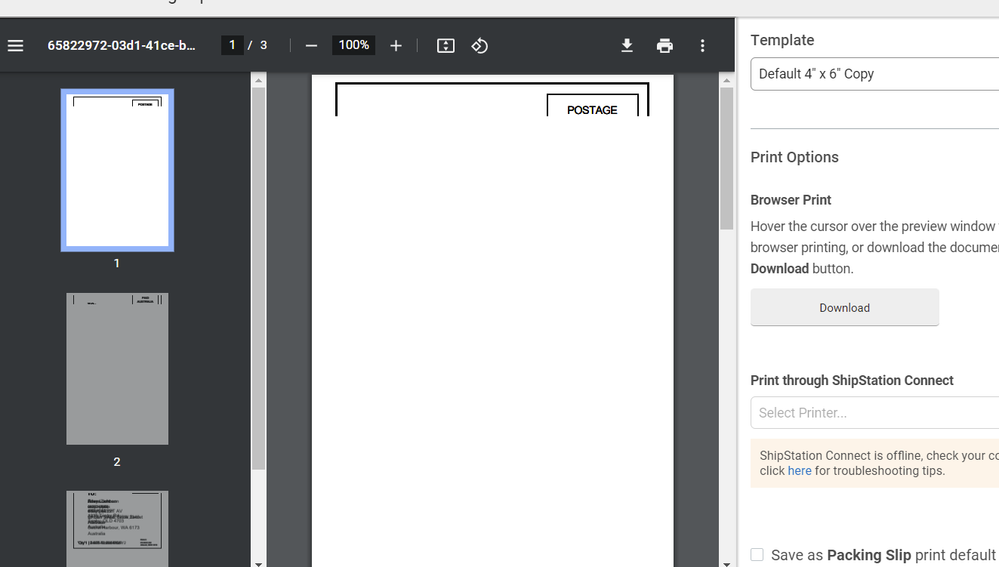Click the 100% zoom level field

coord(353,45)
